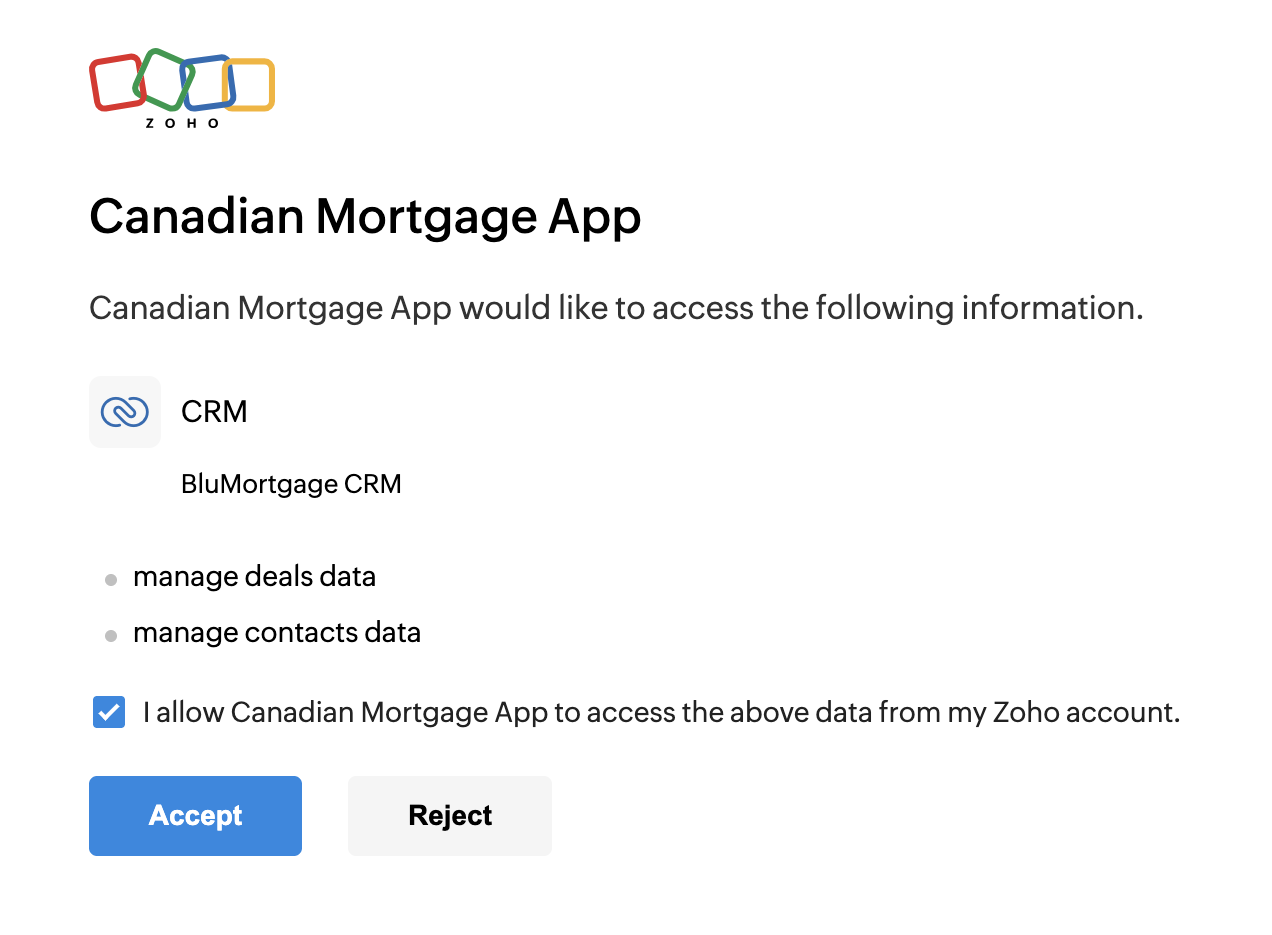Image resolution: width=1272 pixels, height=935 pixels.
Task: Click the 'manage contacts data' permission
Action: (x=277, y=633)
